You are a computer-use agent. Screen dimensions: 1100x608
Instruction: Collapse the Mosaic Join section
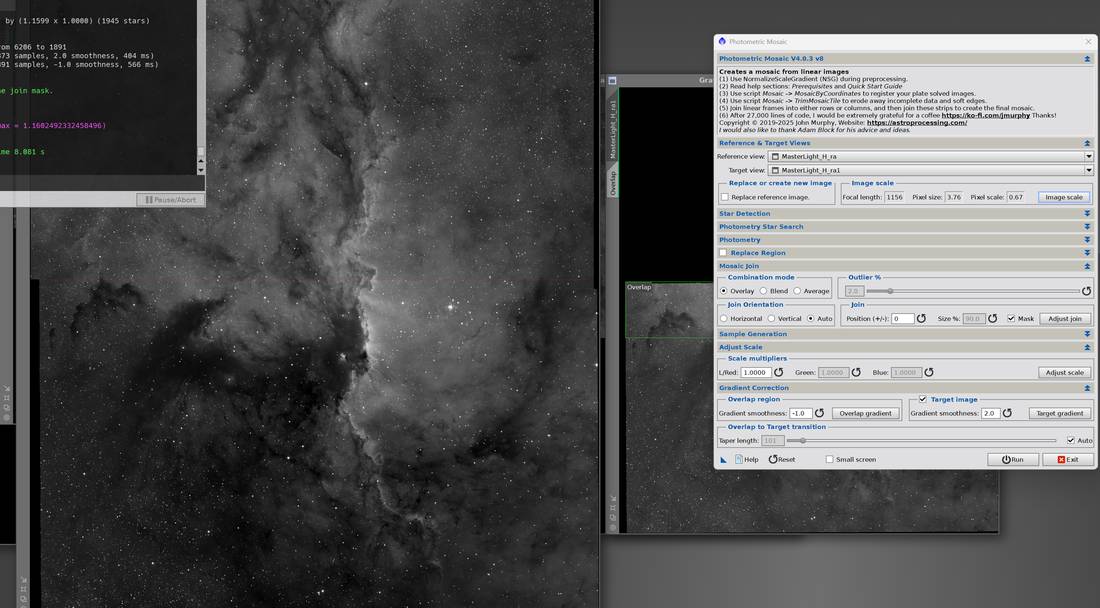pos(1087,266)
